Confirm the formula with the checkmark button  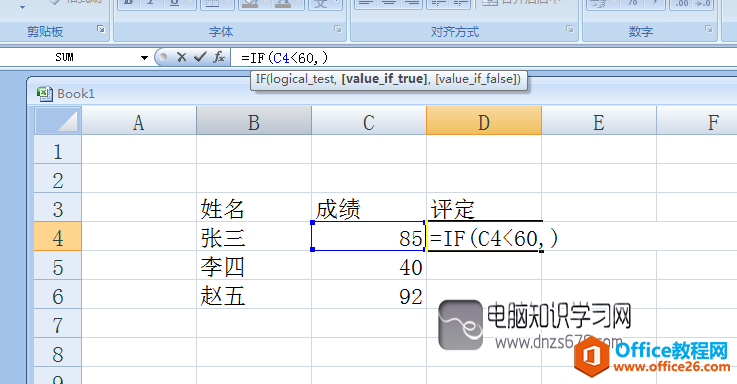[200, 57]
